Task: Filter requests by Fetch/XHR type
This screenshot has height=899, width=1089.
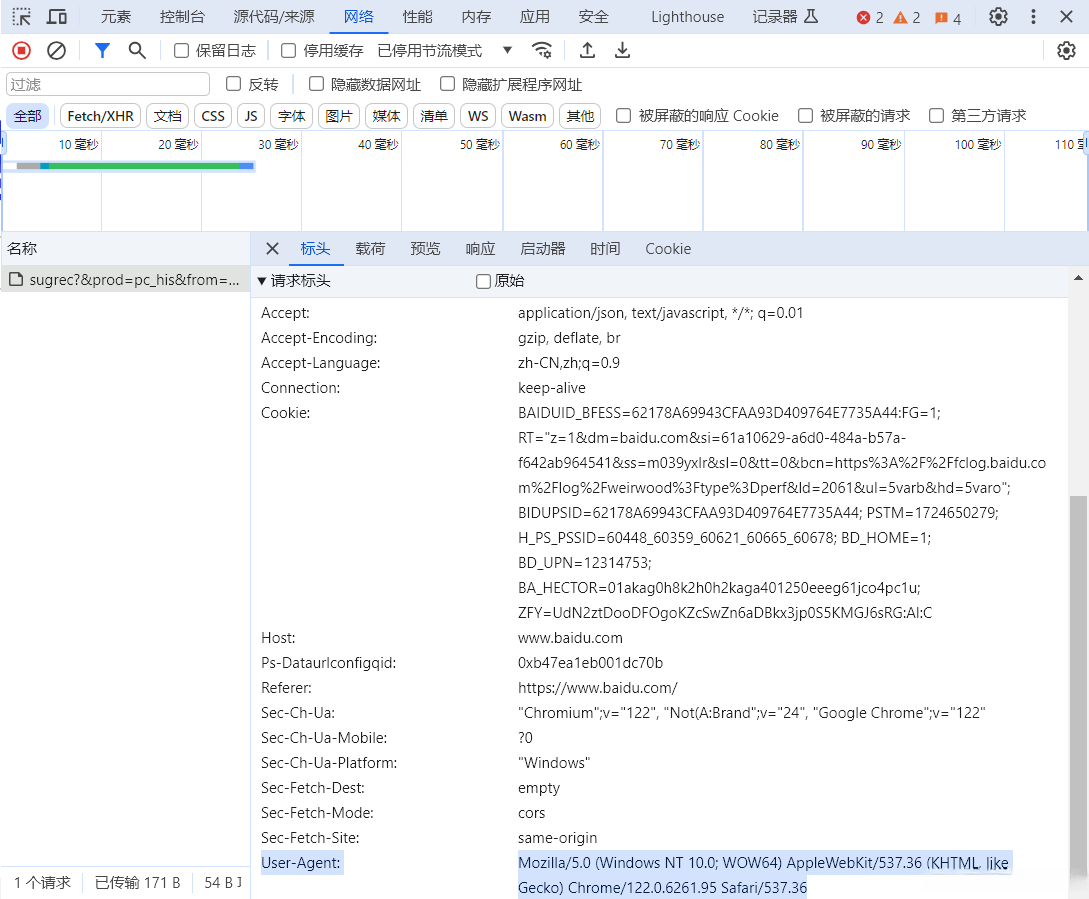Action: click(x=100, y=116)
